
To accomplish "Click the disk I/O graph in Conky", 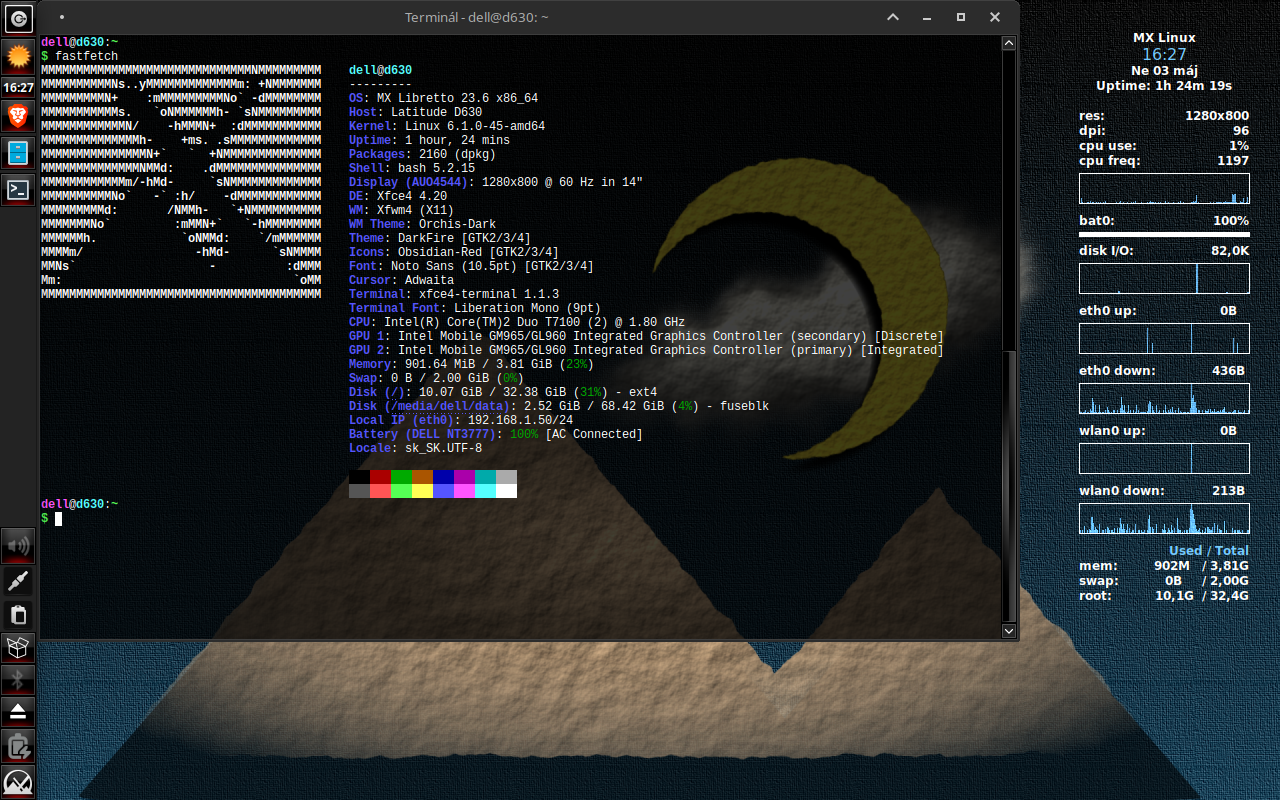I will pos(1164,278).
